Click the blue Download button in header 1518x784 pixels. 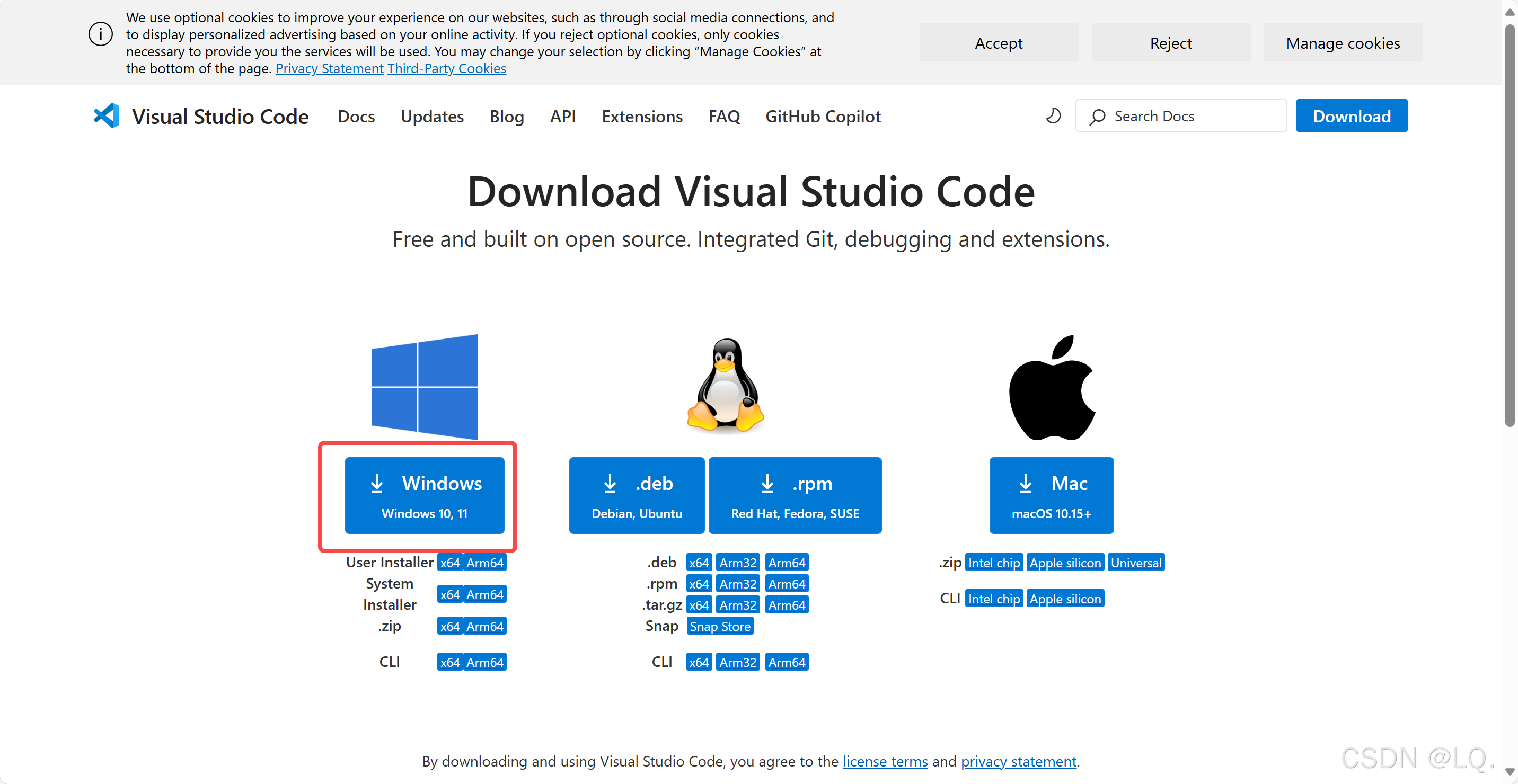pyautogui.click(x=1351, y=116)
